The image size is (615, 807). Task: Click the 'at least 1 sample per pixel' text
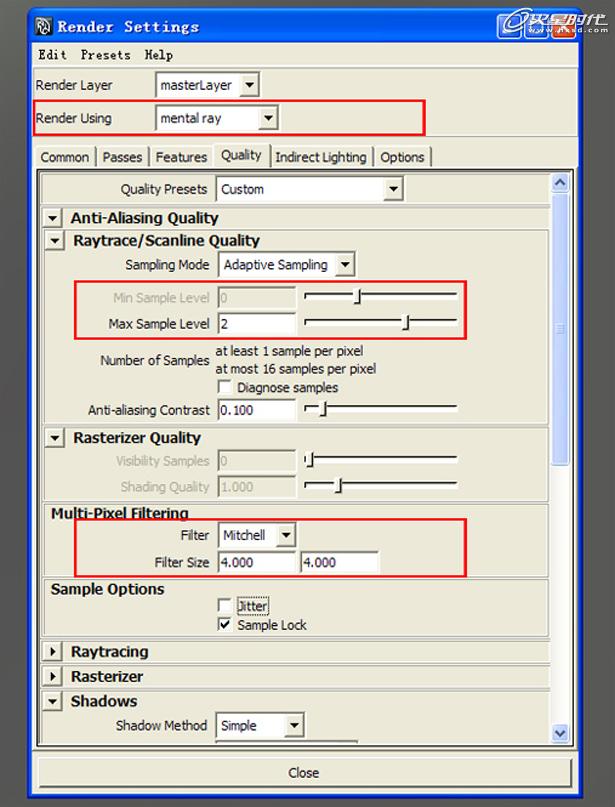point(289,351)
